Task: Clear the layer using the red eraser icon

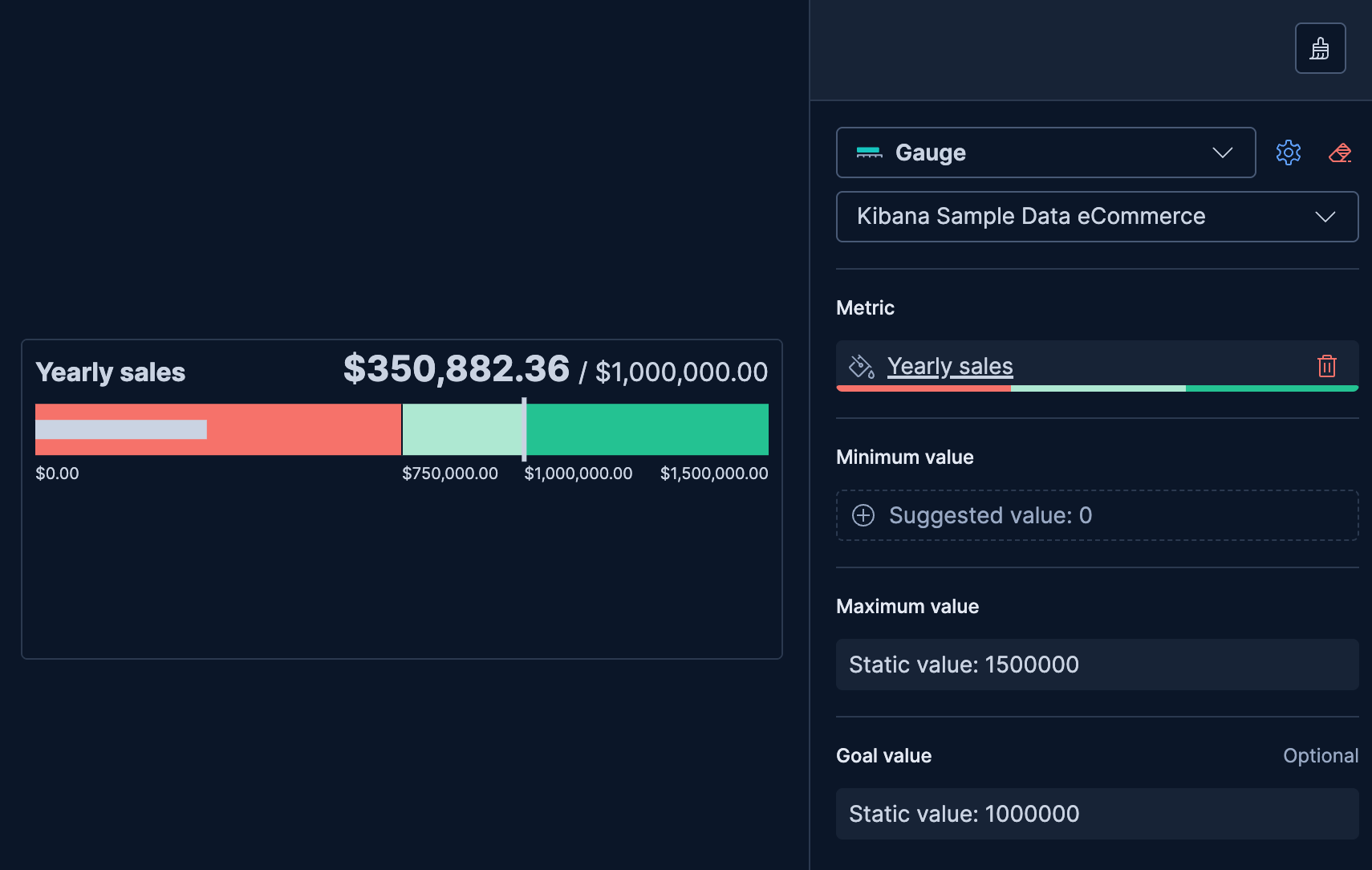Action: [1340, 152]
